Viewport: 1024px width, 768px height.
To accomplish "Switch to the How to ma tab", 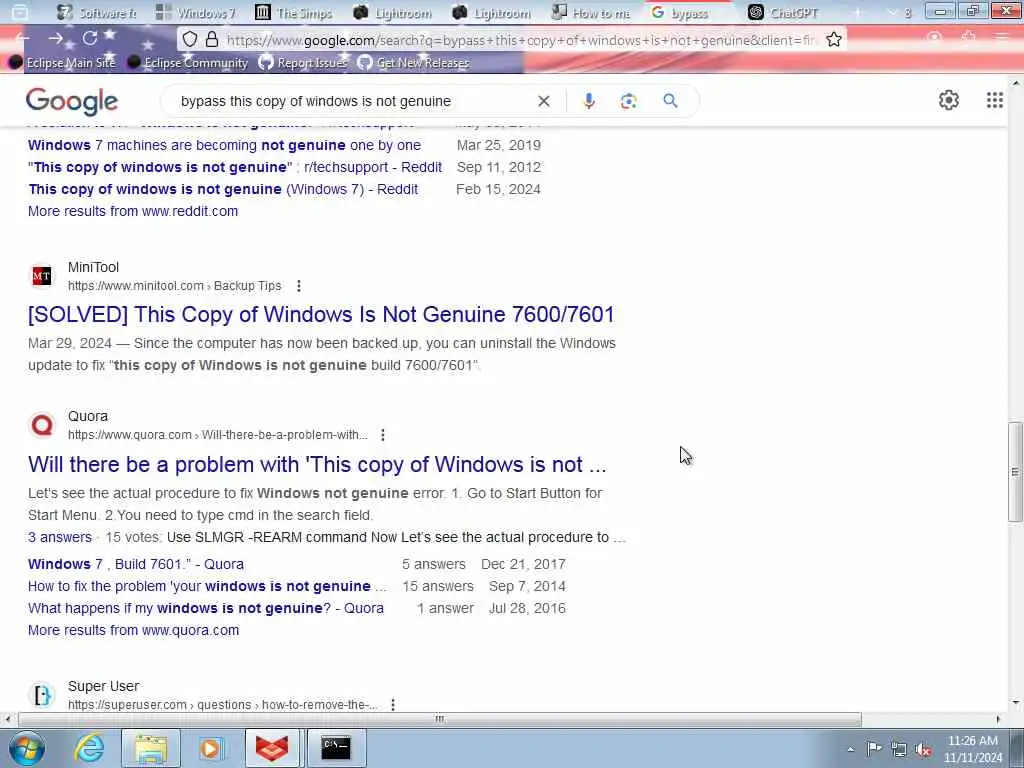I will [592, 12].
